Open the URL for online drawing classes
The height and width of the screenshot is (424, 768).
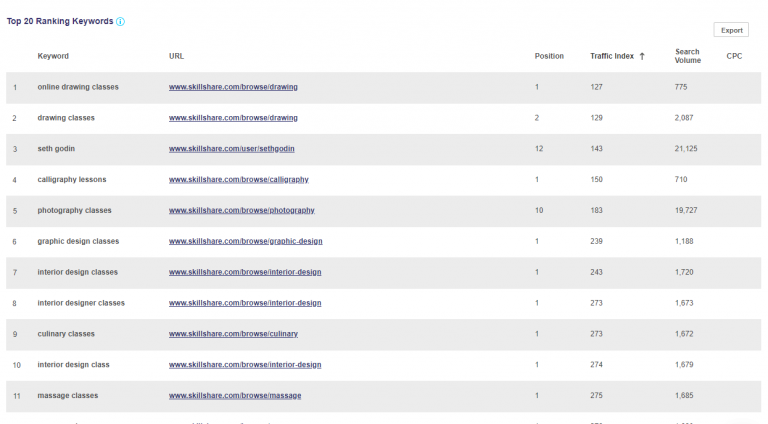click(x=233, y=87)
